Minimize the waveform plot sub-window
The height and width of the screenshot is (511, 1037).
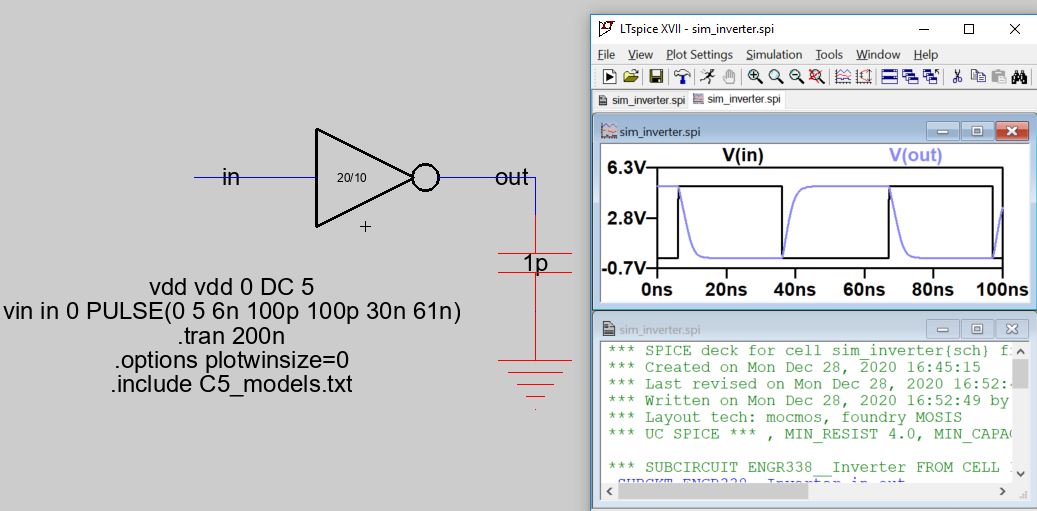coord(942,131)
